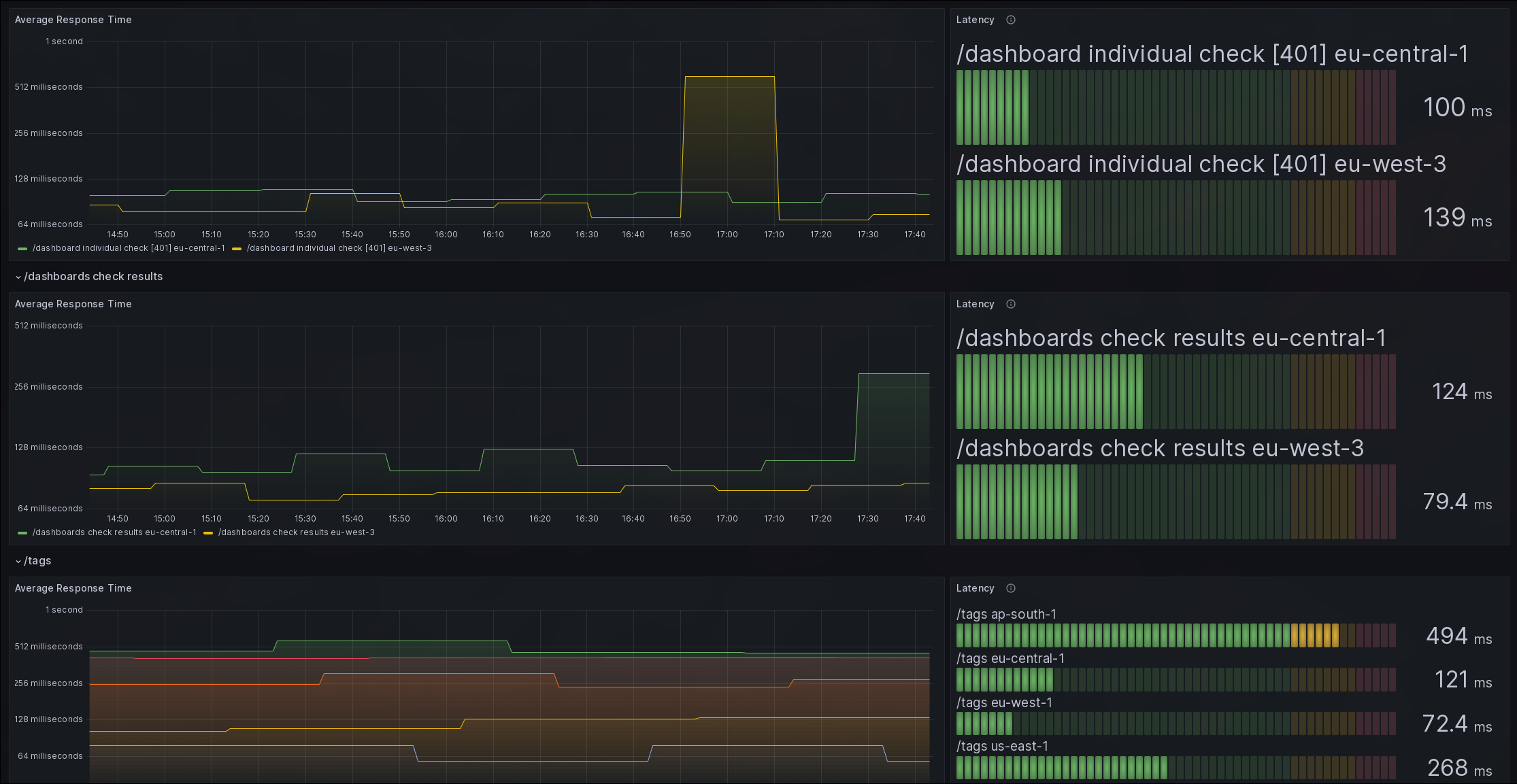Open the /tags Latency panel title
This screenshot has height=784, width=1517.
(975, 588)
